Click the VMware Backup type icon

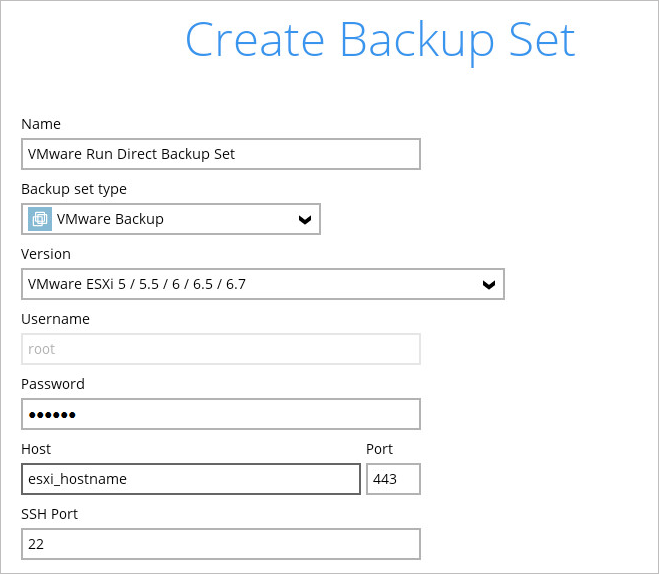[x=40, y=219]
